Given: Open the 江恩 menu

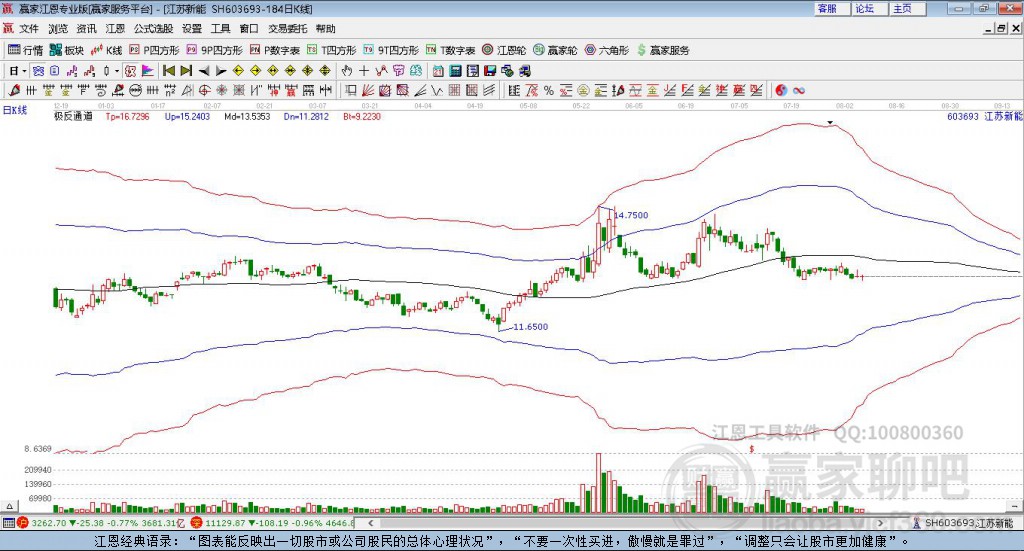Looking at the screenshot, I should coord(115,29).
